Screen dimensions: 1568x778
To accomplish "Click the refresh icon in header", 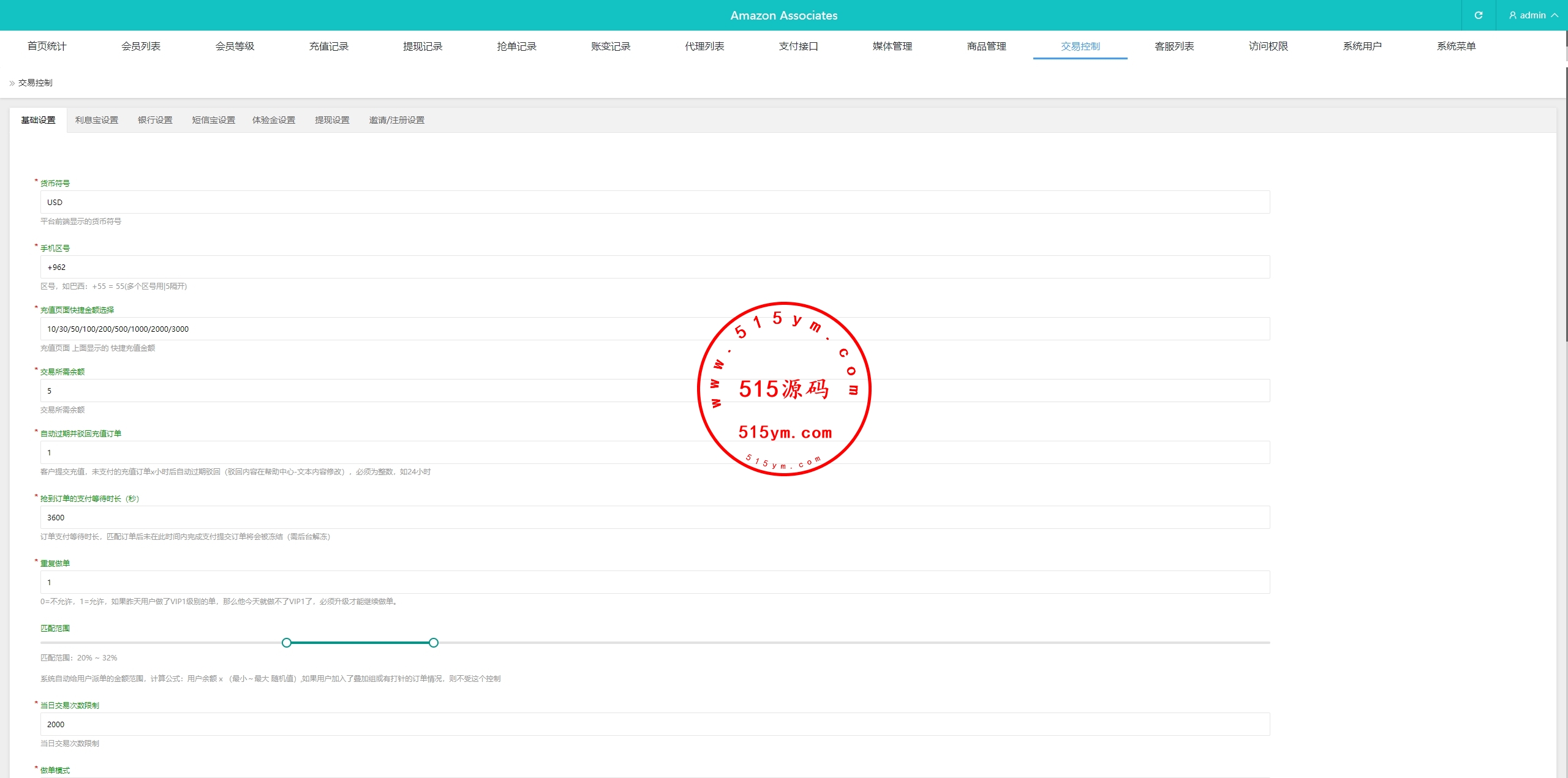I will pos(1478,15).
